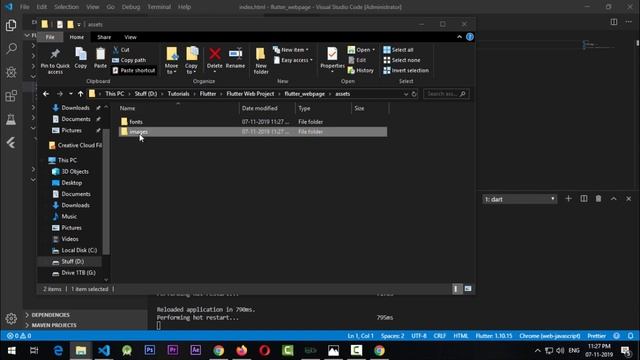Maximize VS Code panel with up chevron

coord(613,199)
